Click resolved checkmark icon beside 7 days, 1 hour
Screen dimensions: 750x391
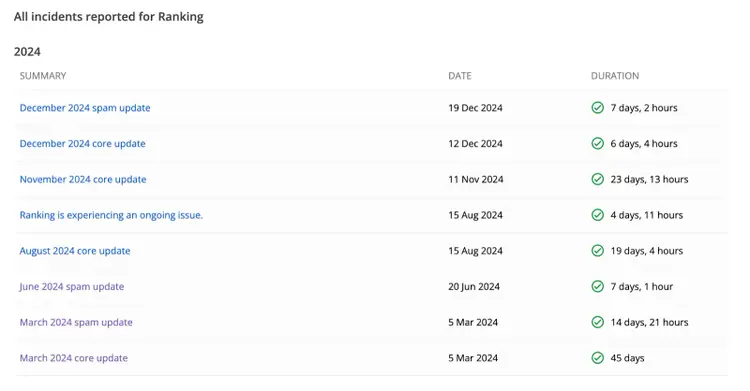(597, 287)
